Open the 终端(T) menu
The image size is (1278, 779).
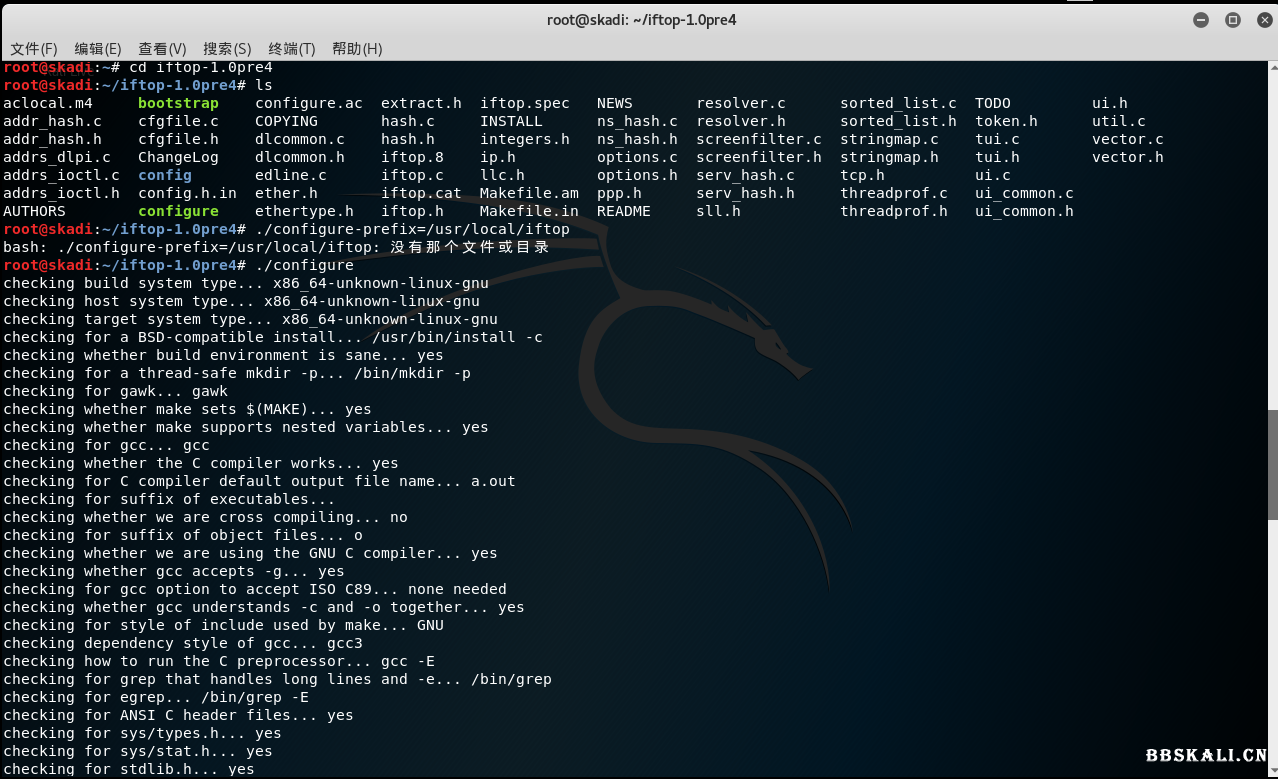(x=291, y=48)
